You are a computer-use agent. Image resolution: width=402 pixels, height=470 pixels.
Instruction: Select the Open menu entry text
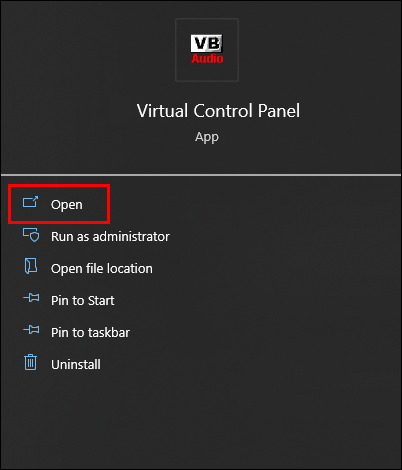coord(66,204)
